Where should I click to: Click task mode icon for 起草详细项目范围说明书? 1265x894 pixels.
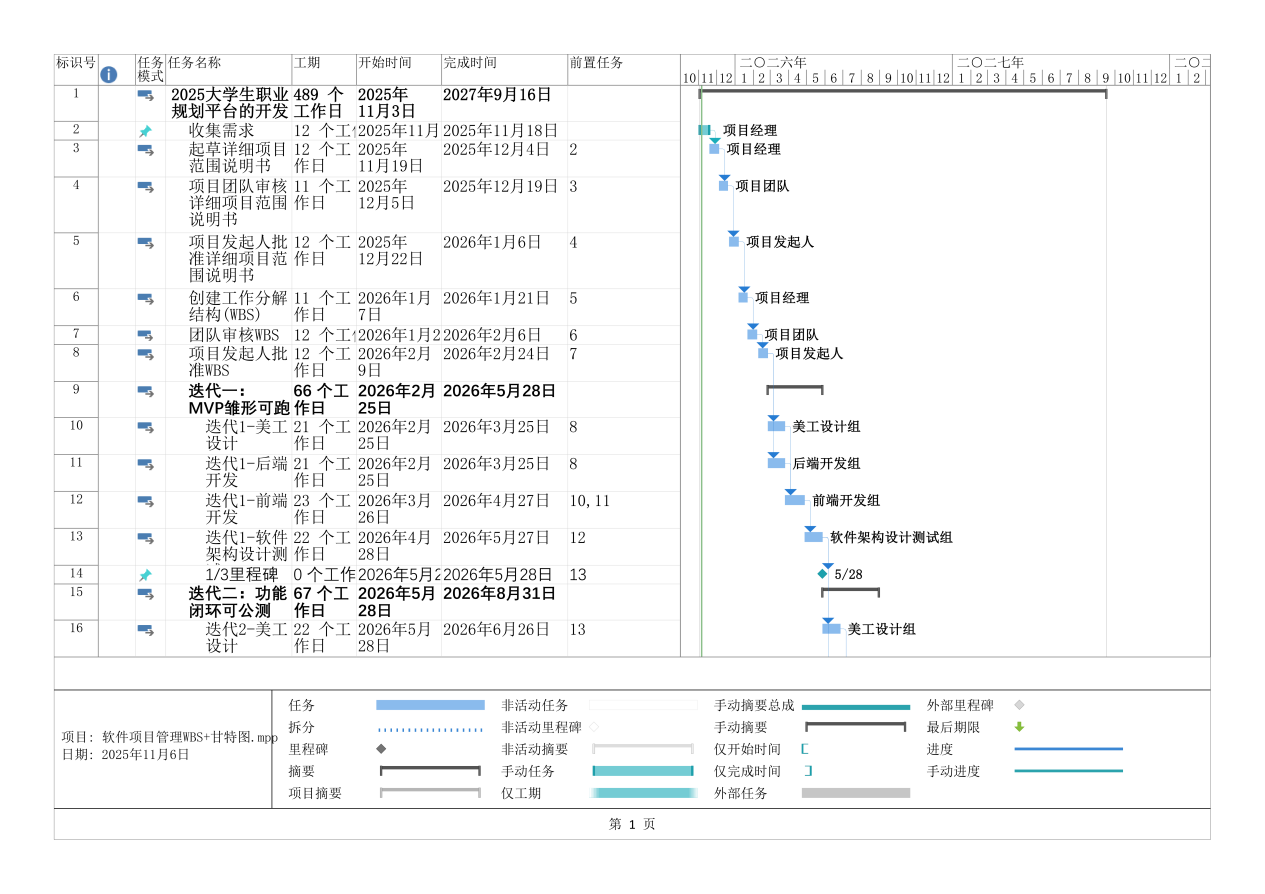(x=146, y=150)
